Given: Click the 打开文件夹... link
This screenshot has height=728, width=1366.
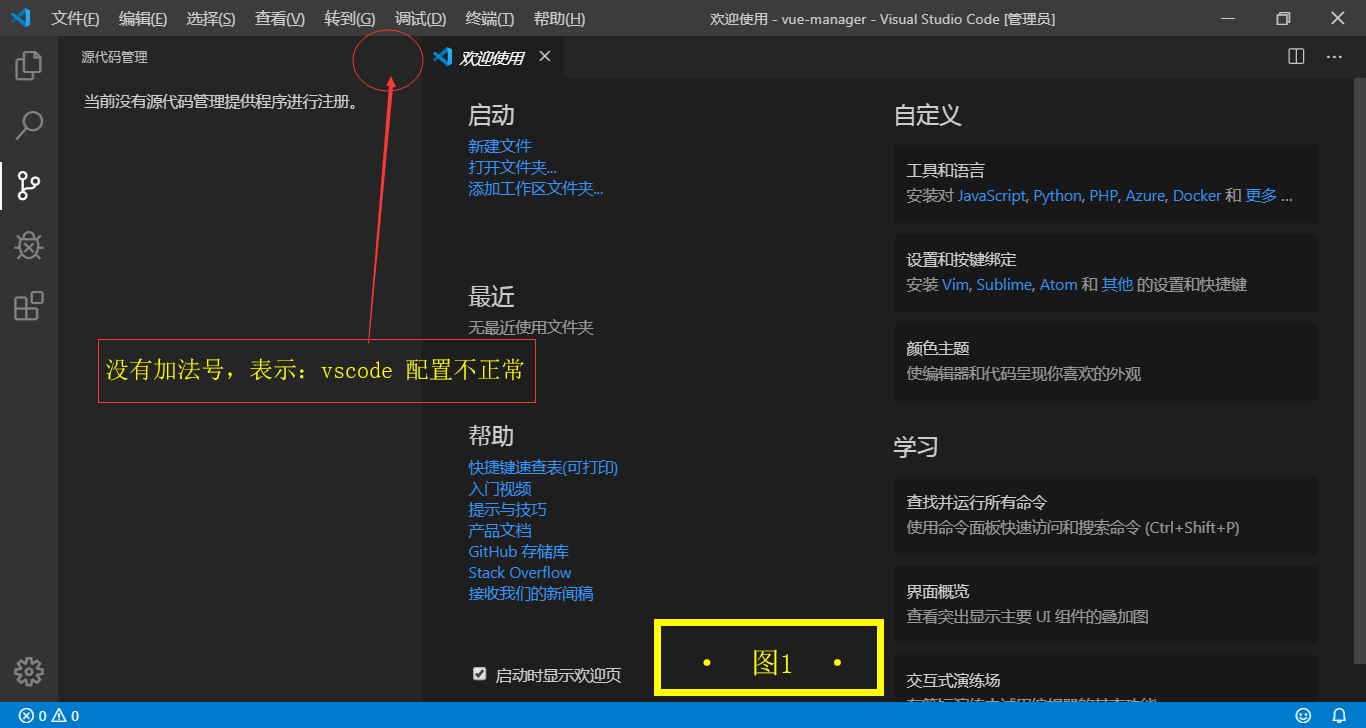Looking at the screenshot, I should click(512, 167).
